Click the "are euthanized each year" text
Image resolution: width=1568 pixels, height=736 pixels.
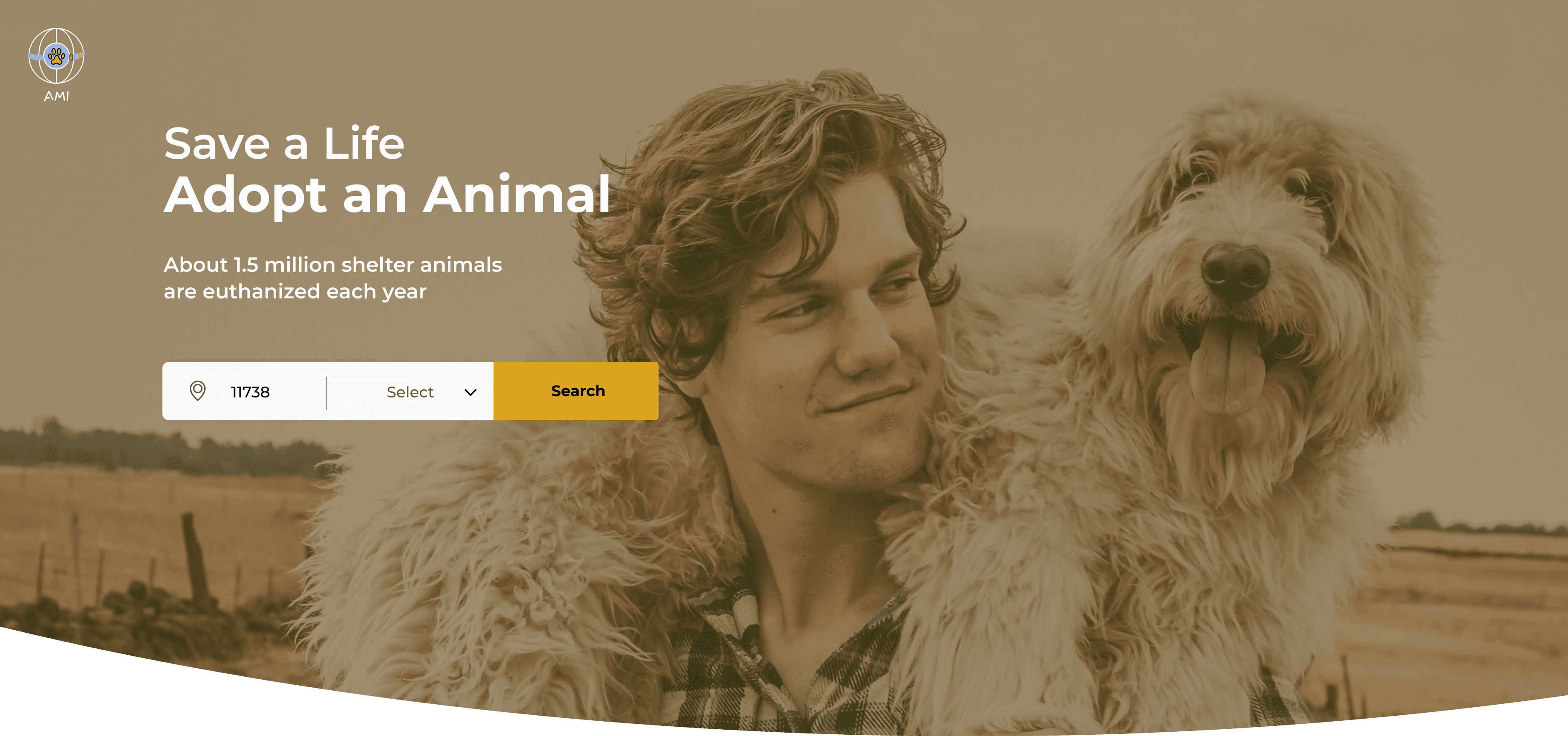click(295, 291)
